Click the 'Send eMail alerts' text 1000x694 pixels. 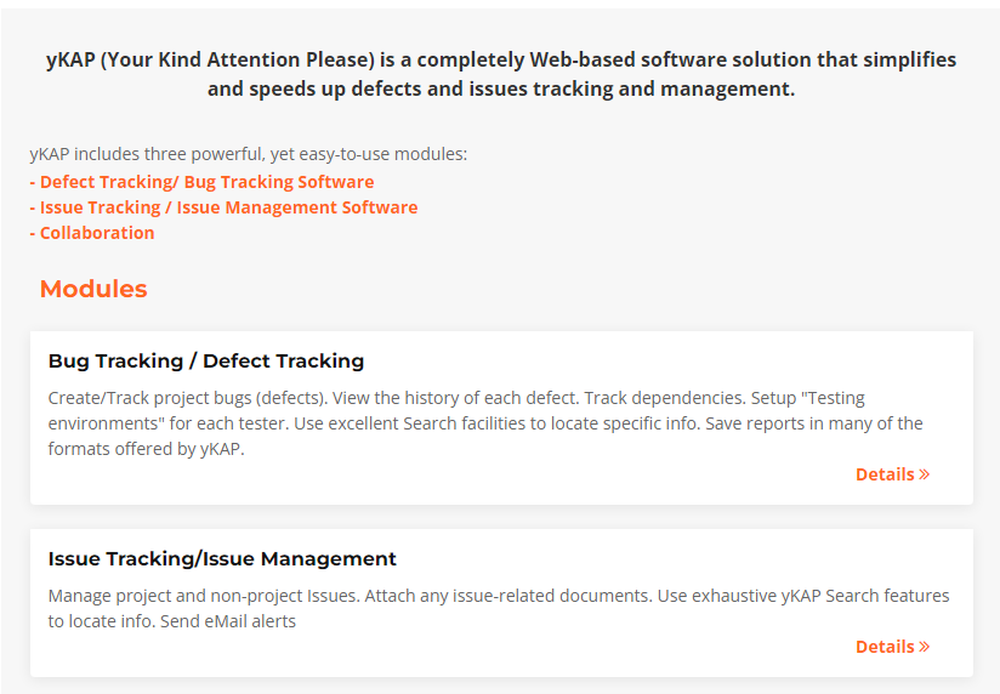[228, 621]
